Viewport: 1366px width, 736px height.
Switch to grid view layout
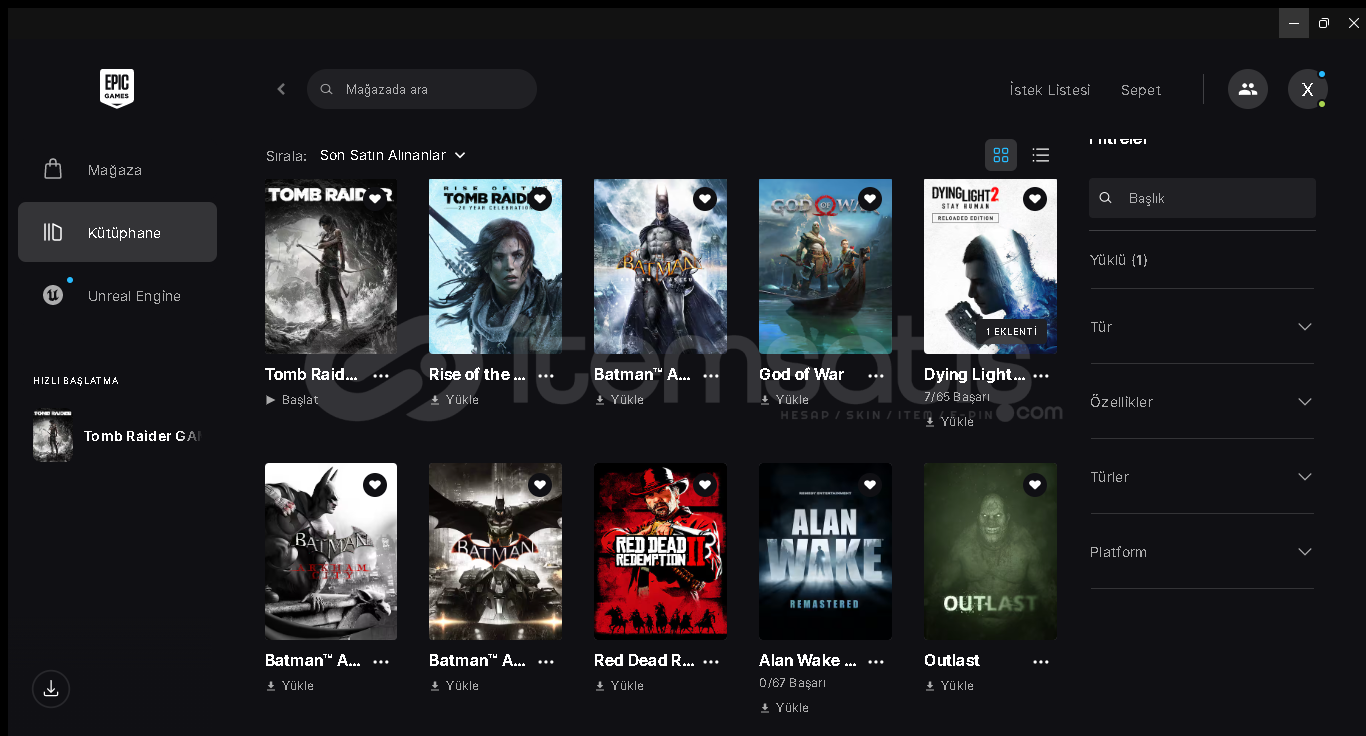coord(1001,155)
